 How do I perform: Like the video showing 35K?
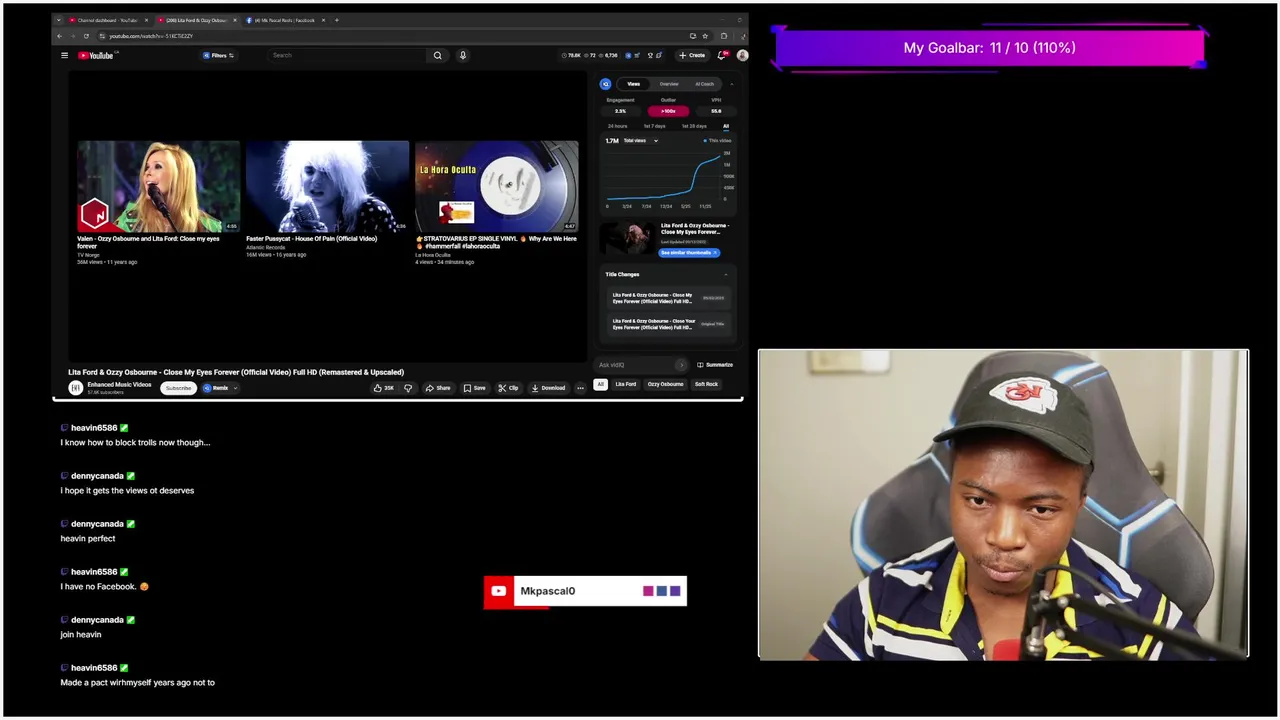coord(384,388)
